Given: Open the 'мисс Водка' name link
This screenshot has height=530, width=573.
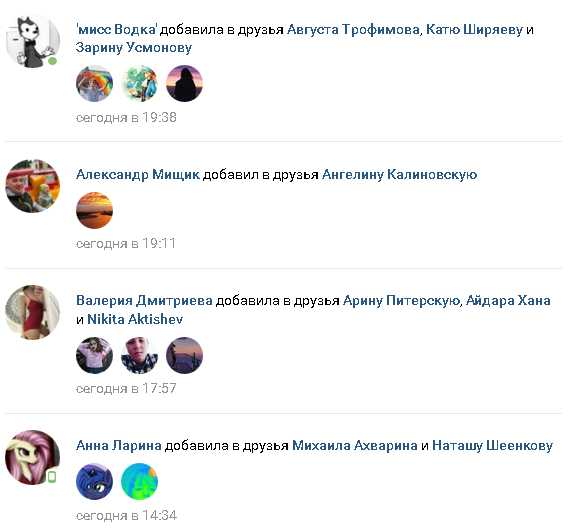Looking at the screenshot, I should coord(117,29).
